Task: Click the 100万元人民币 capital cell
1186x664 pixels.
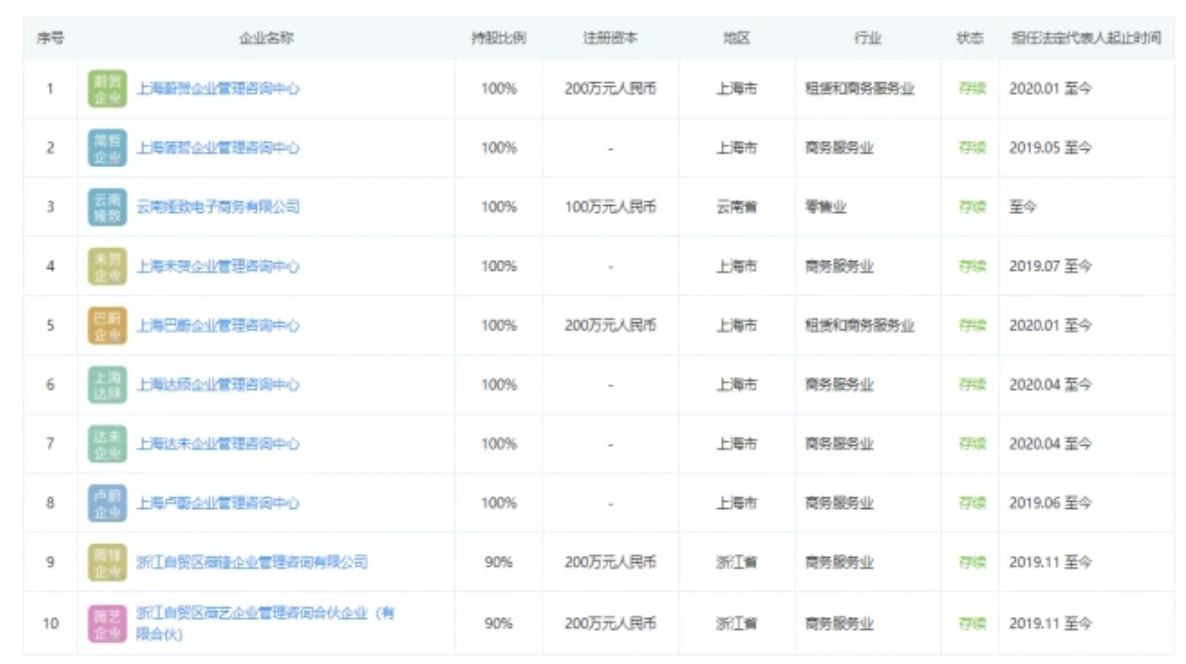Action: click(x=610, y=206)
